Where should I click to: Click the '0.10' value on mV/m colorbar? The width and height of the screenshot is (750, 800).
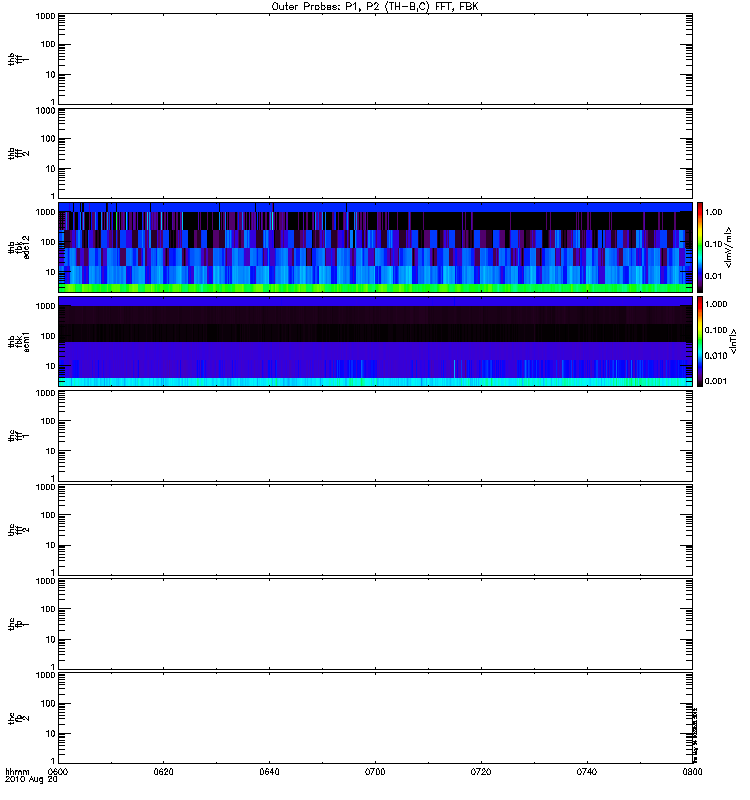click(713, 244)
